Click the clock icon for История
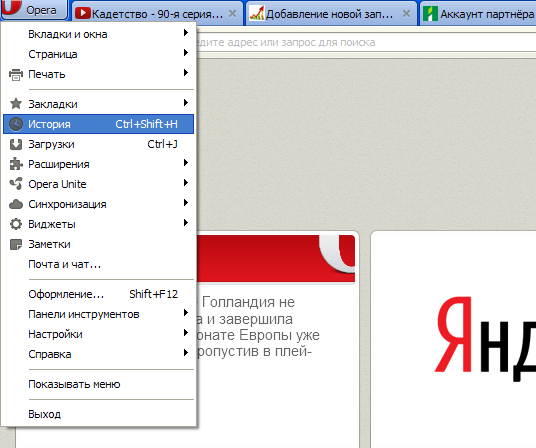 [16, 124]
